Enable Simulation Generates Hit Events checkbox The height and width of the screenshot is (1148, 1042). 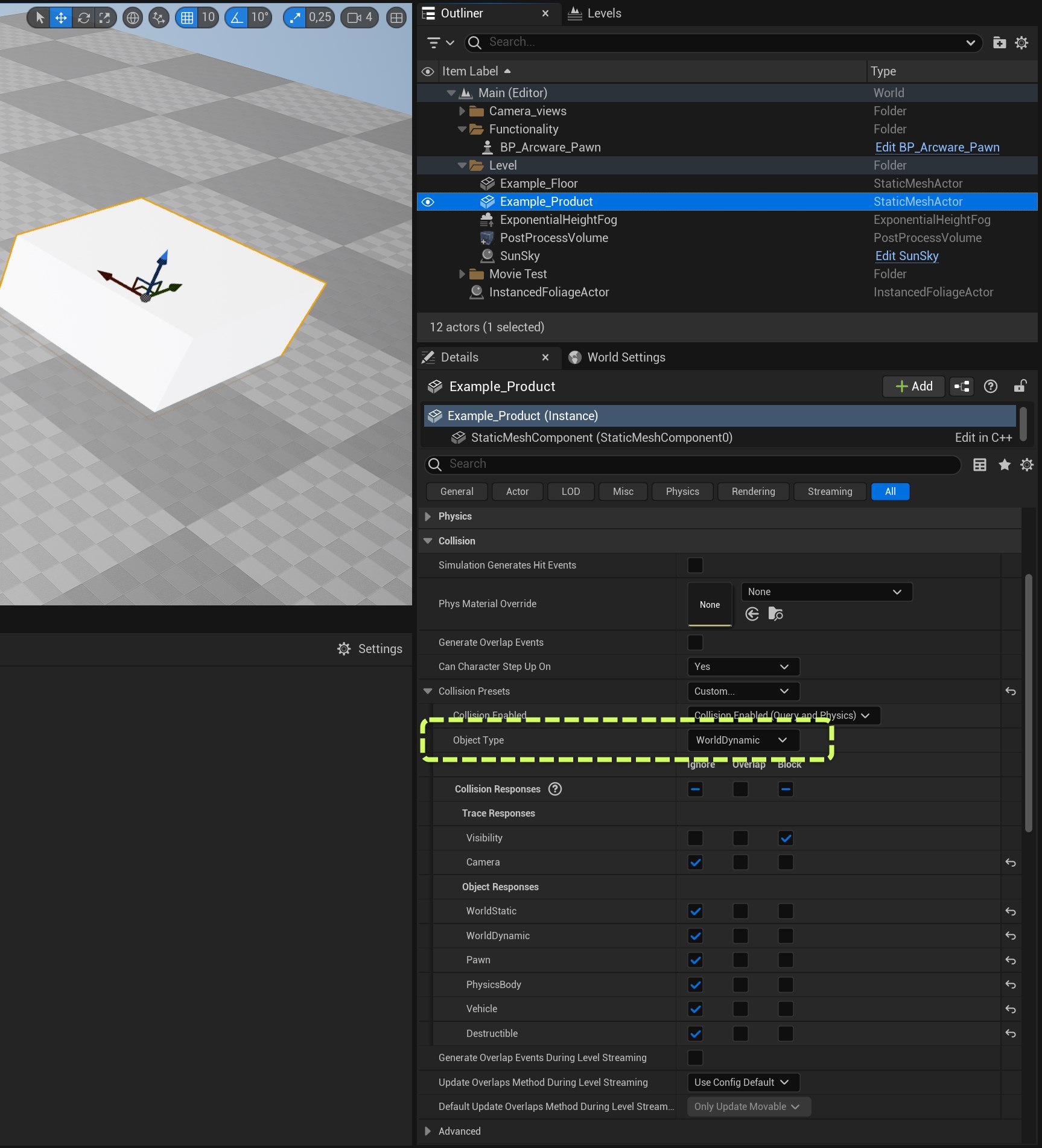(x=695, y=565)
